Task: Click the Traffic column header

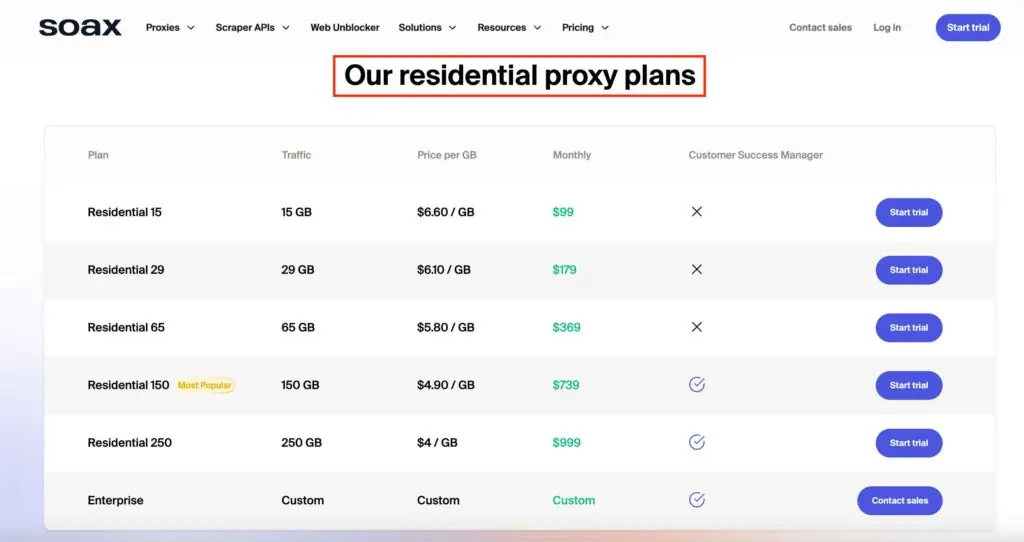Action: [296, 155]
